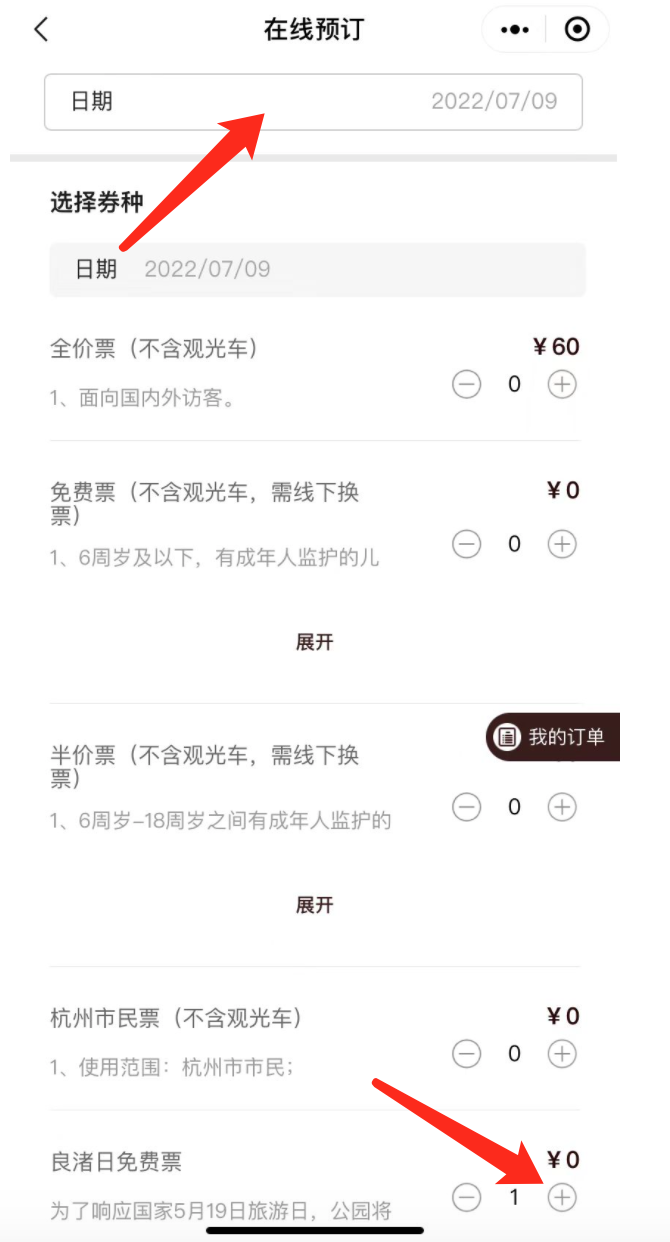Reduce the 杭州市民票 ticket count
Image resolution: width=670 pixels, height=1242 pixels.
(467, 1053)
